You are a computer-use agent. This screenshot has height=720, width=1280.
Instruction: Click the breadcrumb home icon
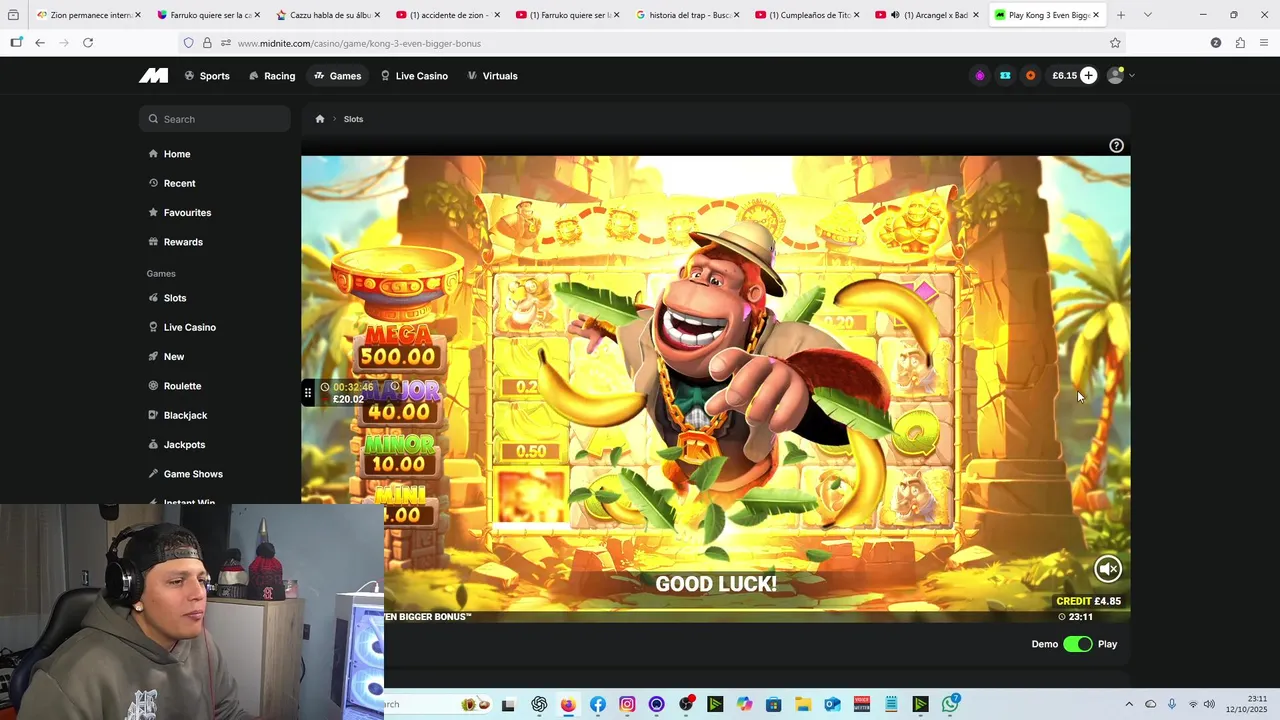click(x=320, y=119)
